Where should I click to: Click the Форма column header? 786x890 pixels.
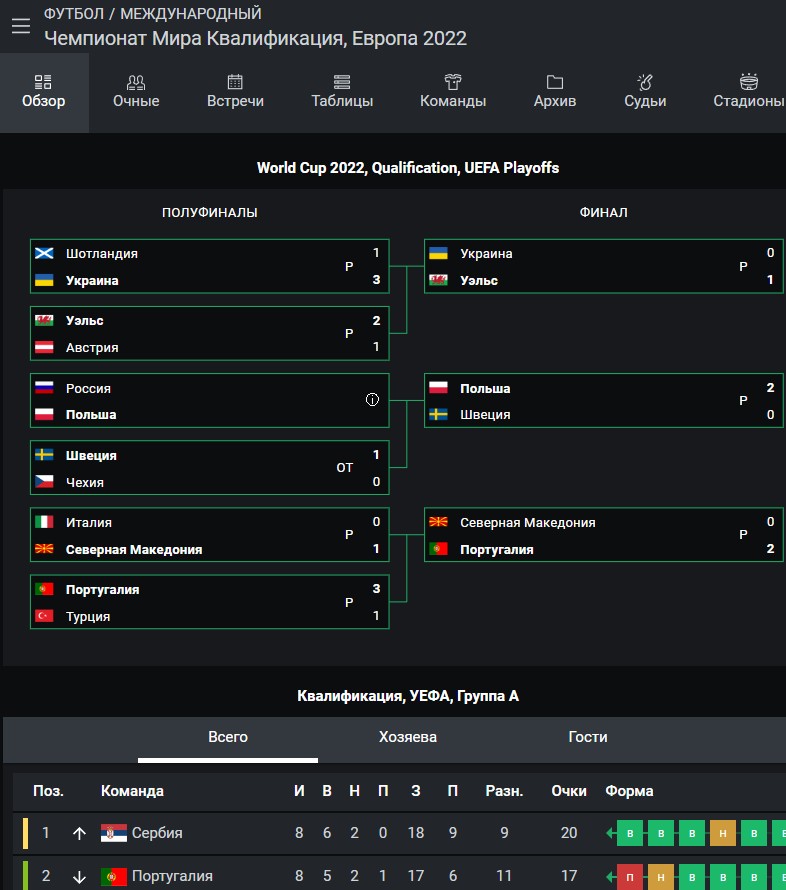pyautogui.click(x=629, y=791)
